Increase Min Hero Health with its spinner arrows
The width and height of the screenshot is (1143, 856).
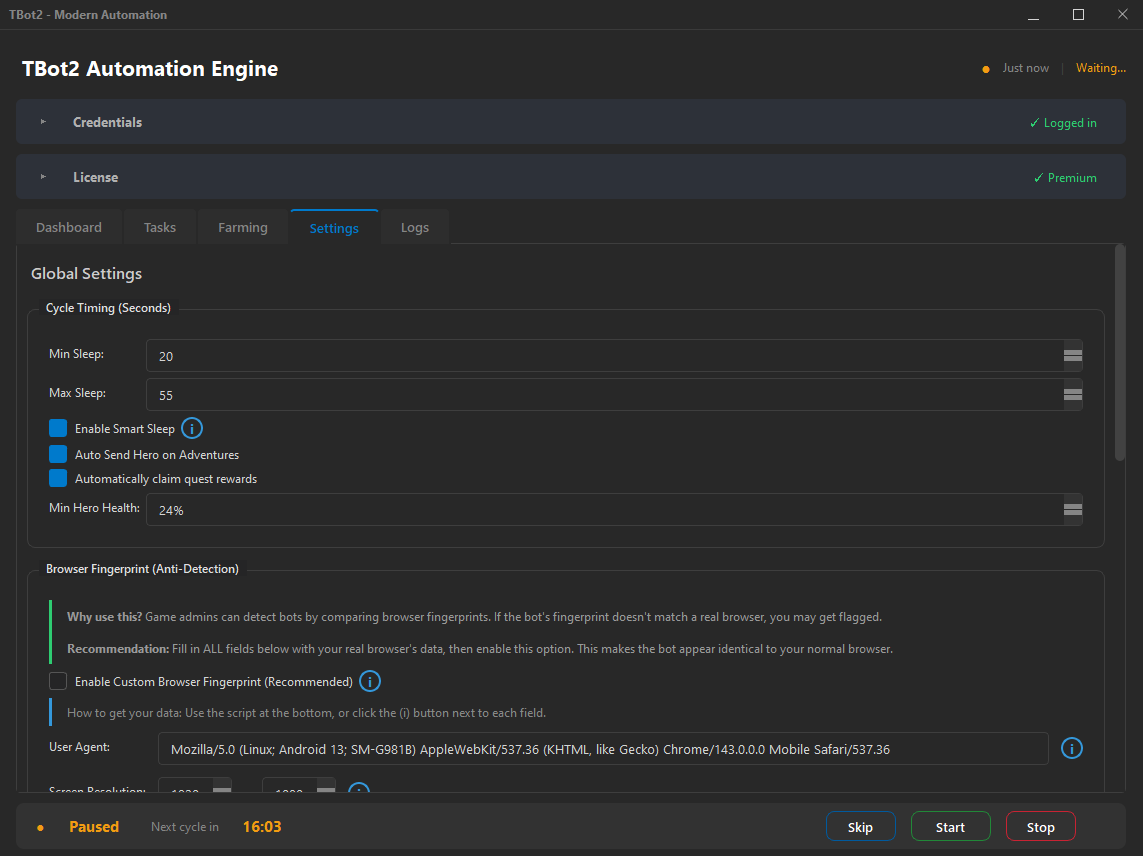(x=1071, y=506)
